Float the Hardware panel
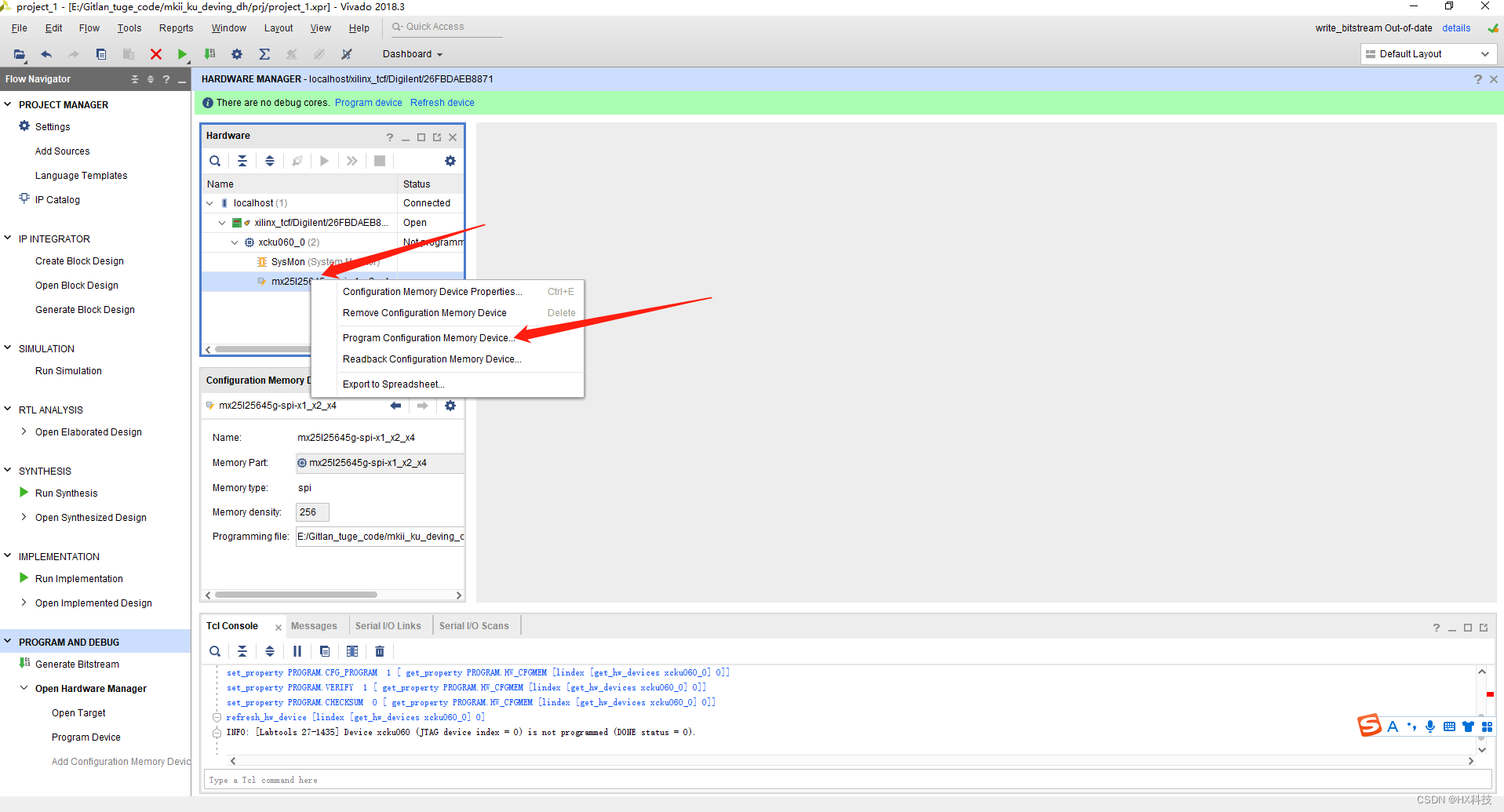1504x812 pixels. tap(437, 137)
